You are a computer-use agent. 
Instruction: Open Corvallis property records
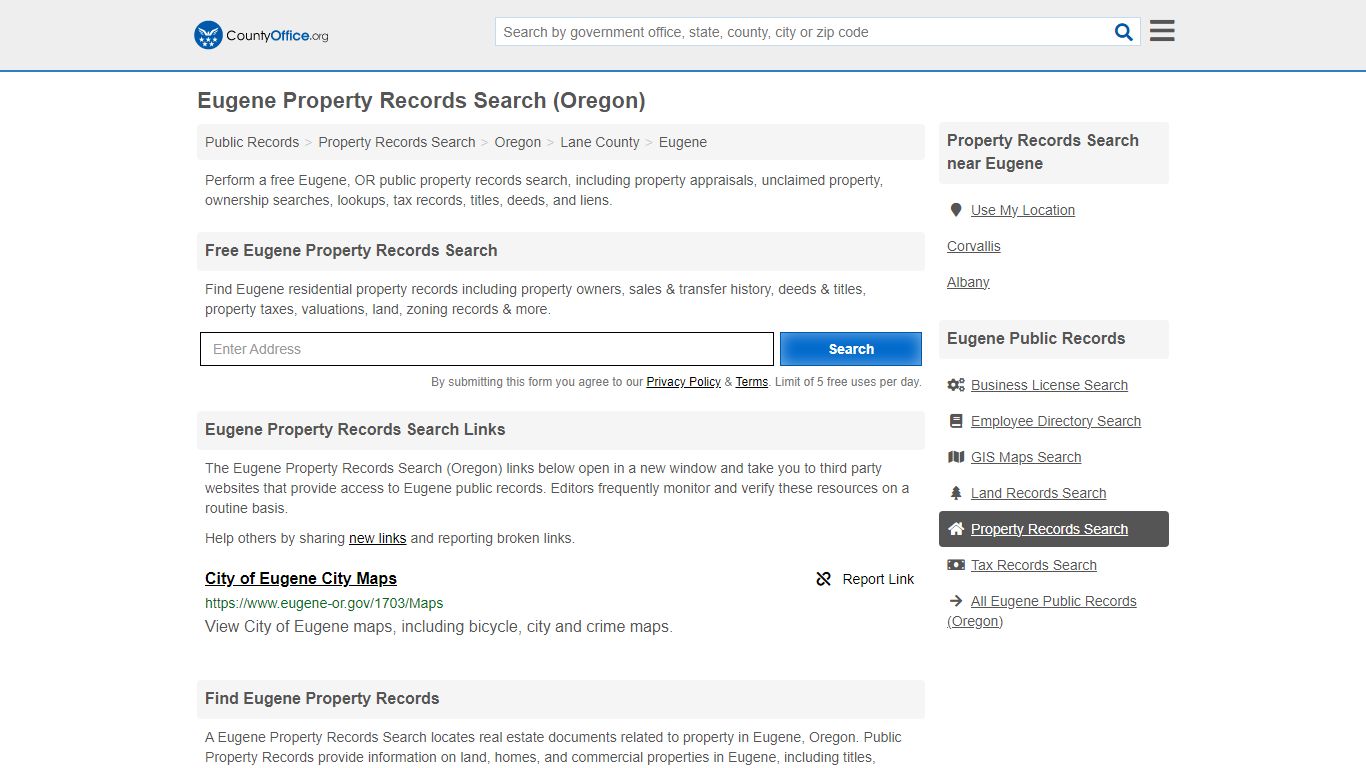point(974,246)
